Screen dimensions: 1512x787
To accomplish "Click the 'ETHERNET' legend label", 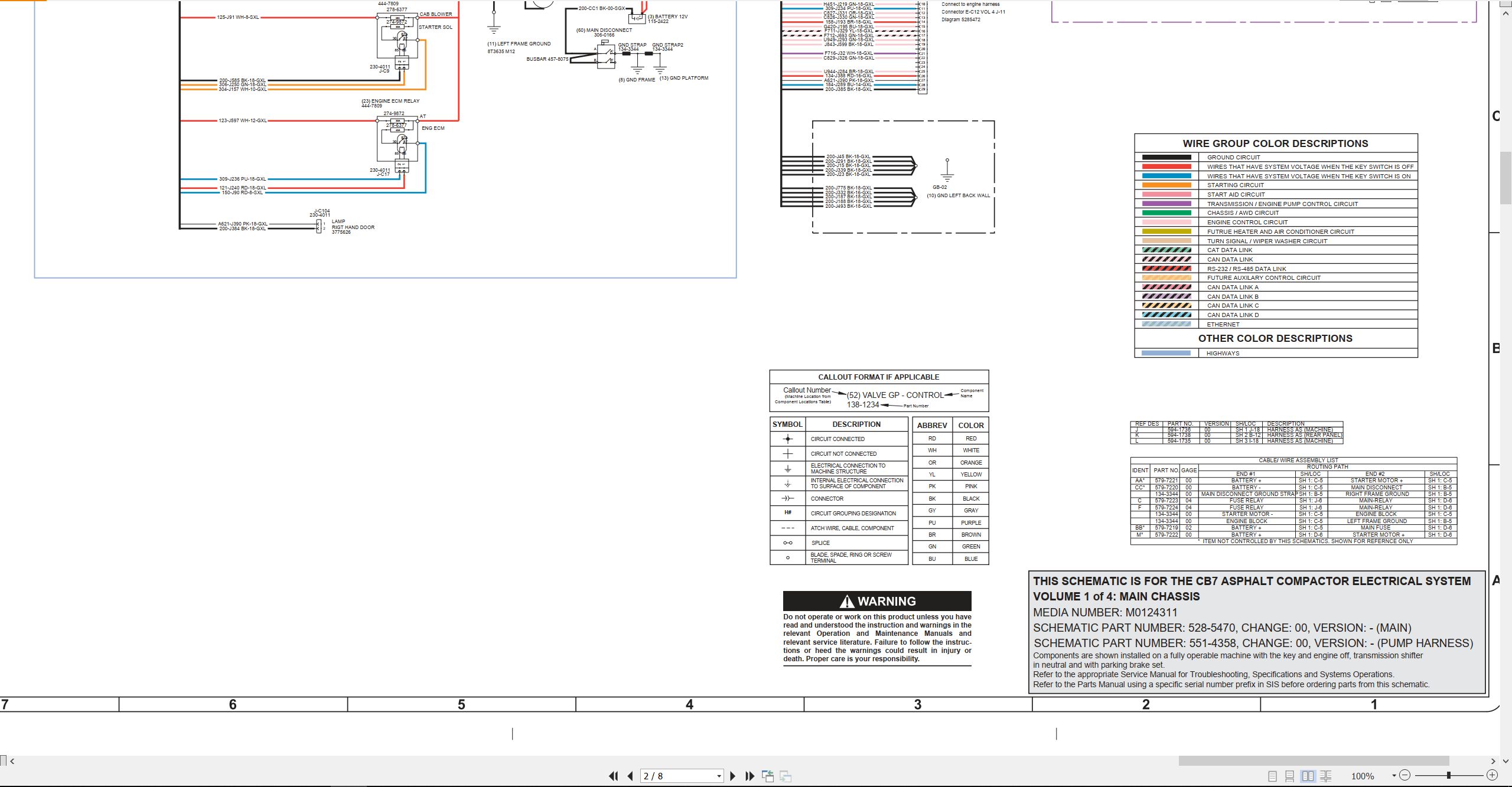I will [1223, 324].
